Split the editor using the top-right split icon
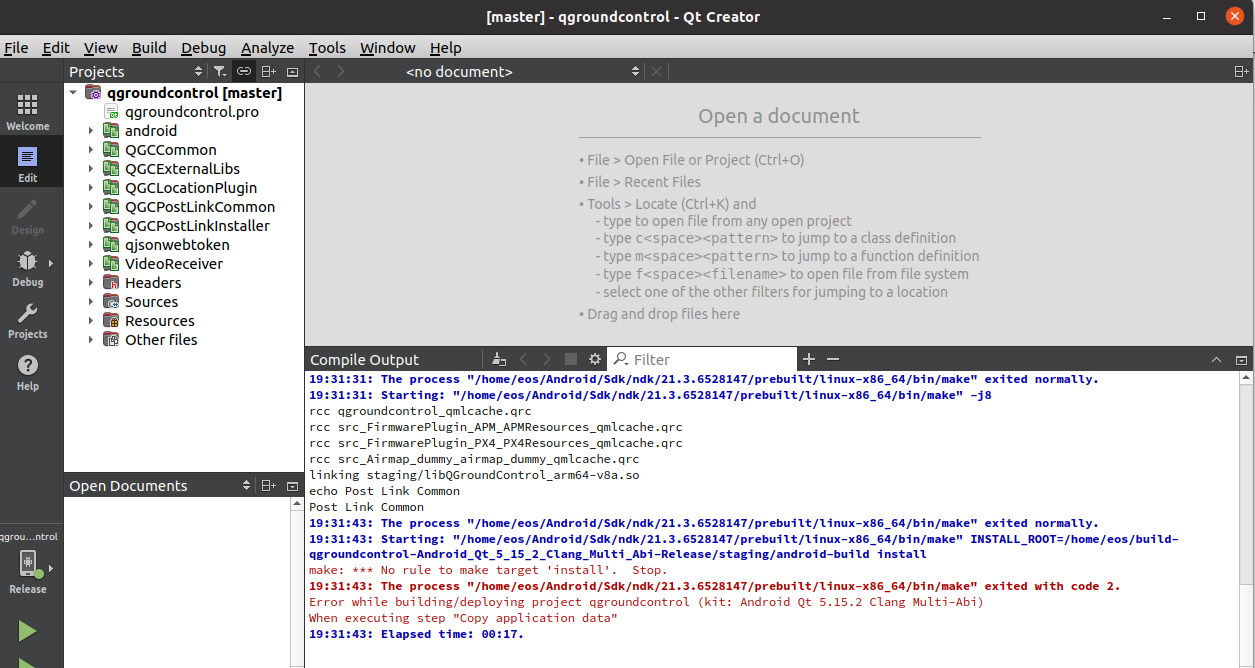The width and height of the screenshot is (1255, 668). pyautogui.click(x=1240, y=71)
